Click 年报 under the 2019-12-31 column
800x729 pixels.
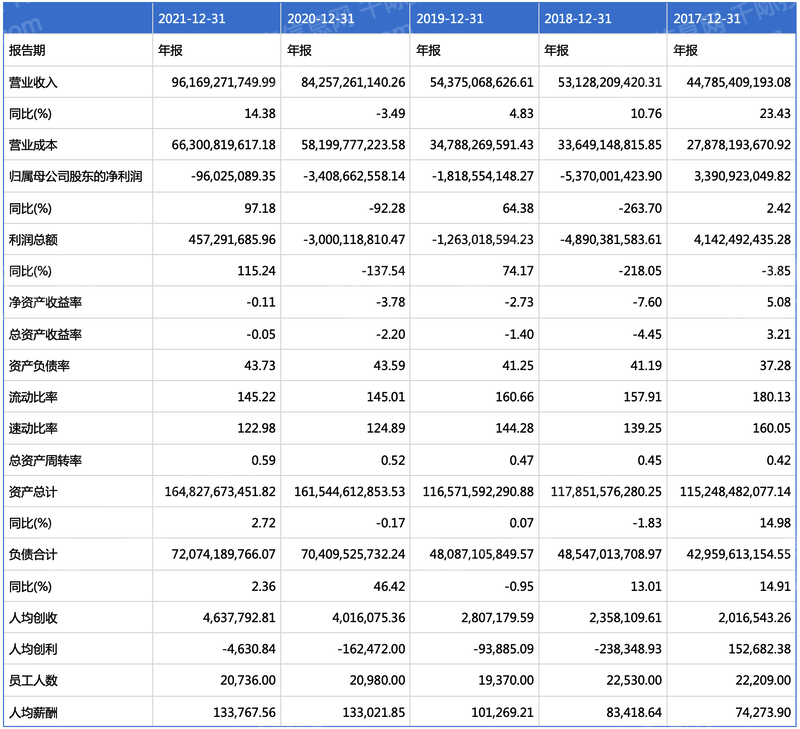428,50
